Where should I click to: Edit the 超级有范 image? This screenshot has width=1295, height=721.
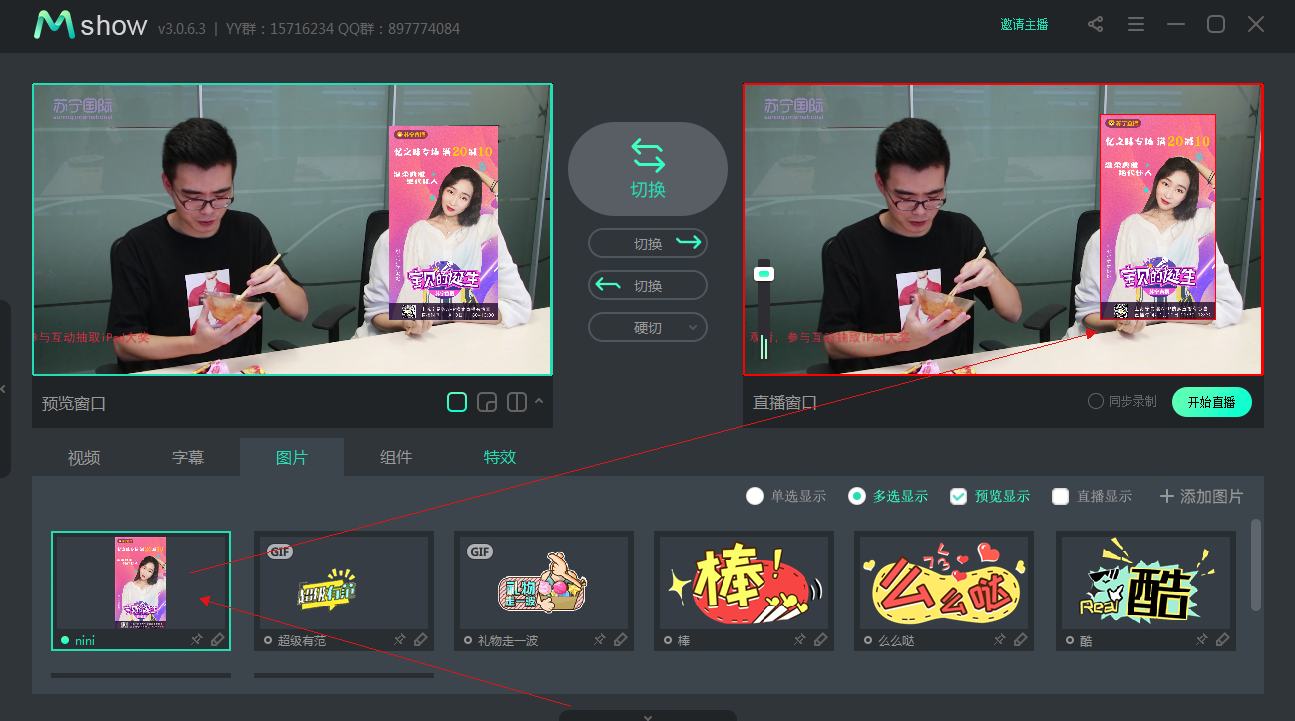point(420,640)
